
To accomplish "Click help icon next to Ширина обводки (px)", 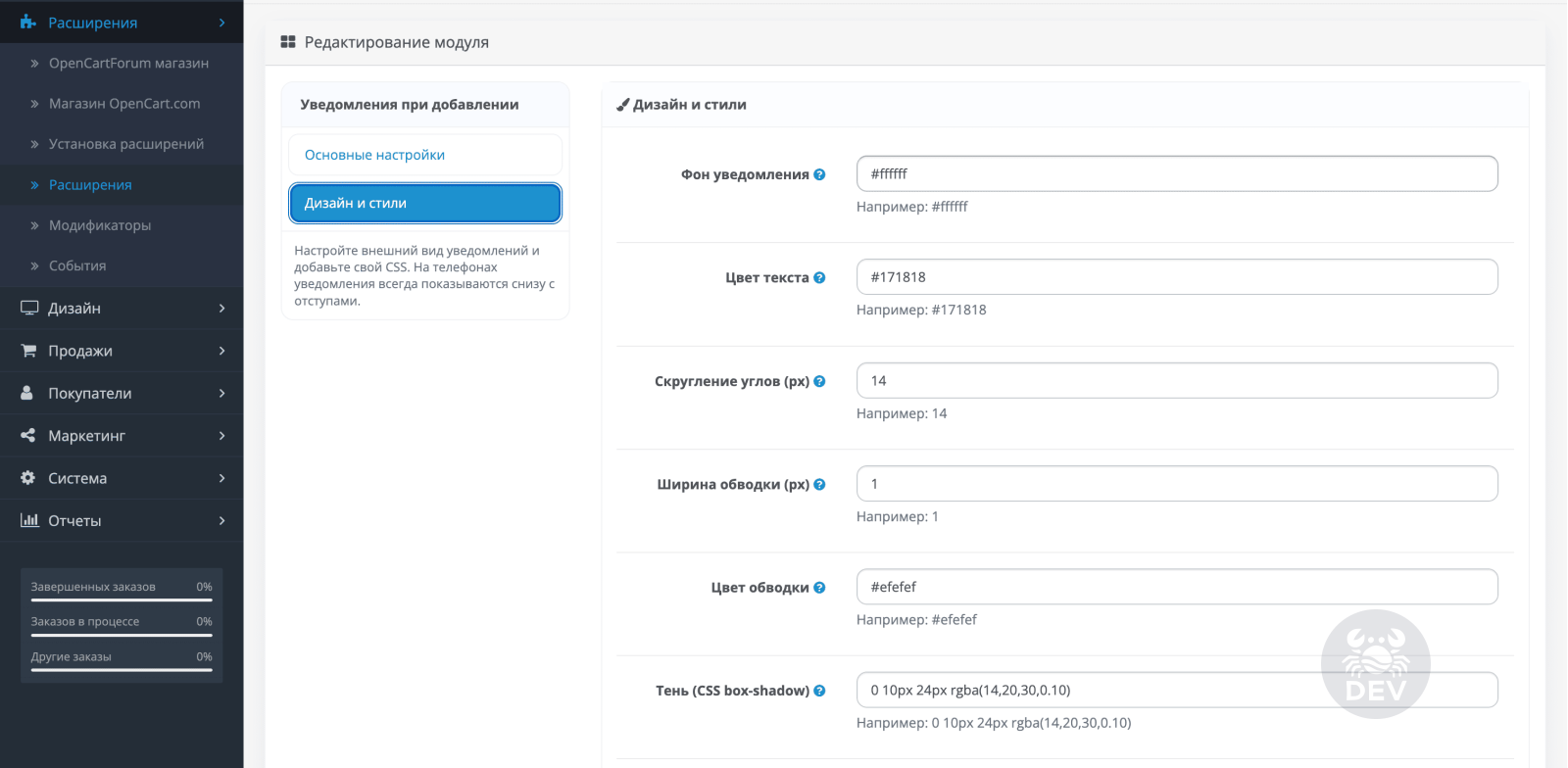I will coord(819,484).
